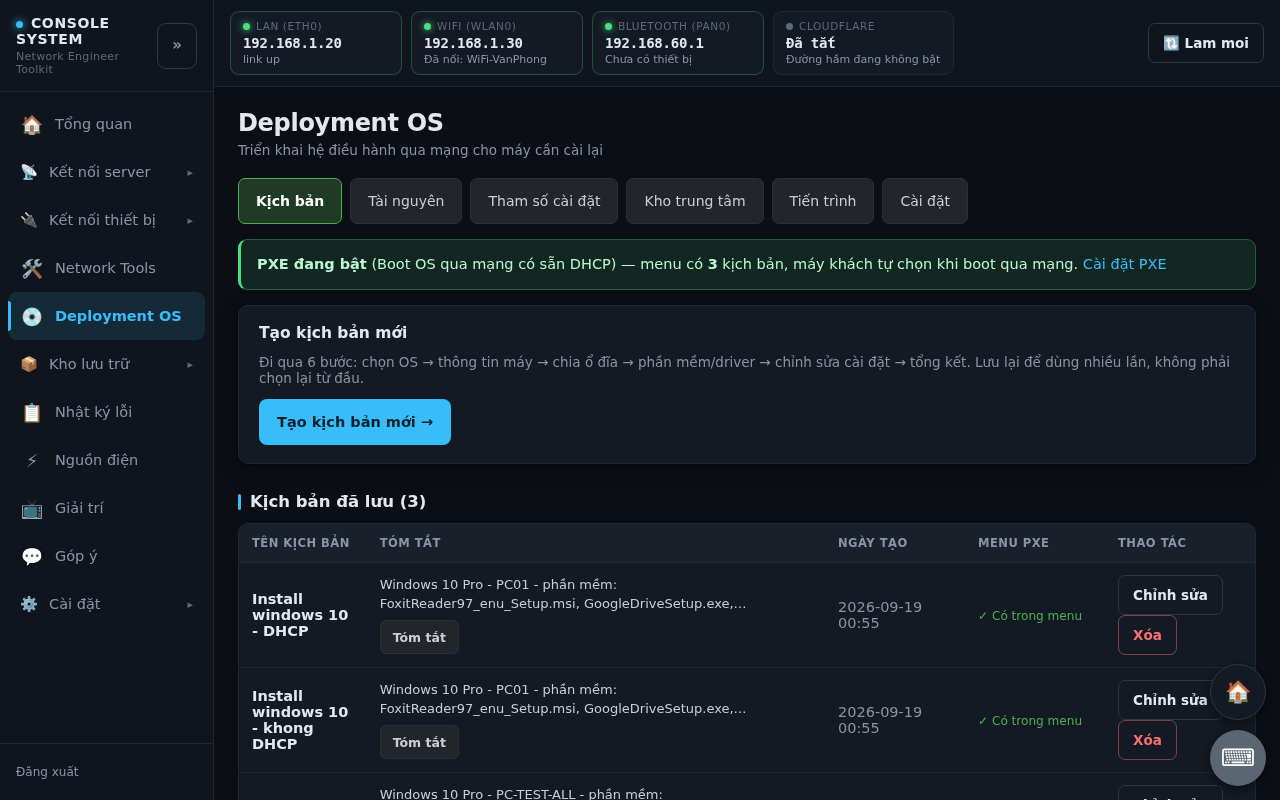Click the TÊN KỊCH BẢN column header
This screenshot has width=1280, height=800.
[x=301, y=543]
